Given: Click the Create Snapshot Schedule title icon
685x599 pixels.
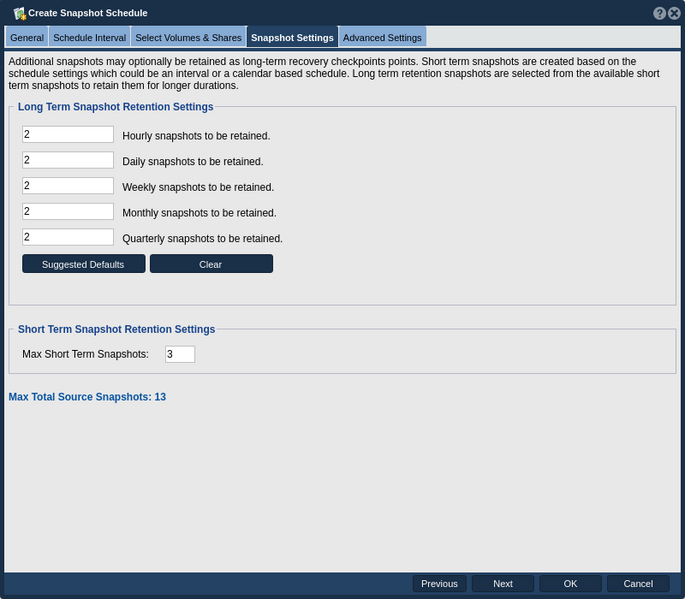Looking at the screenshot, I should pyautogui.click(x=20, y=14).
